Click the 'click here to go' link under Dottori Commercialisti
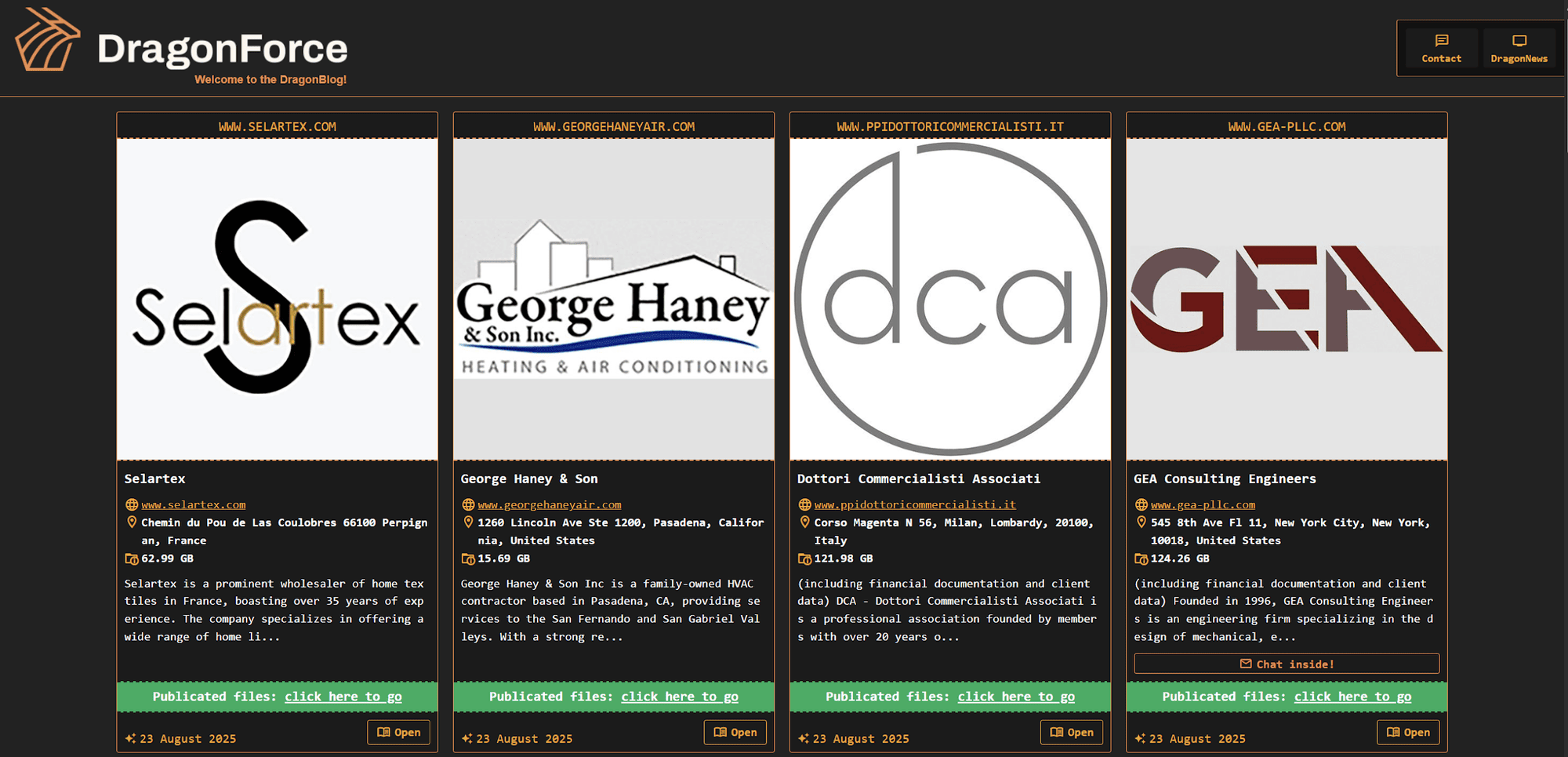This screenshot has width=1568, height=757. pyautogui.click(x=1016, y=697)
